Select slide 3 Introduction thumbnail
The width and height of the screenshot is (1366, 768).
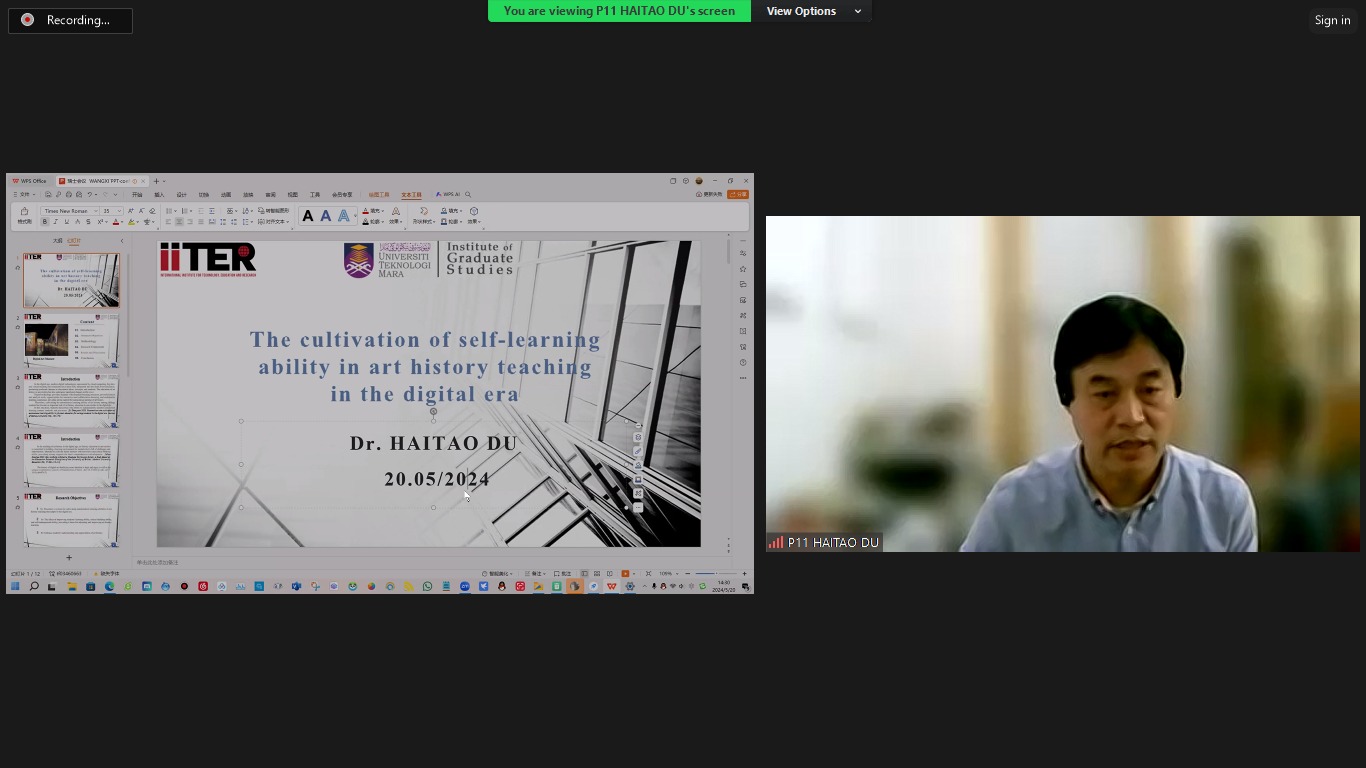pyautogui.click(x=71, y=400)
